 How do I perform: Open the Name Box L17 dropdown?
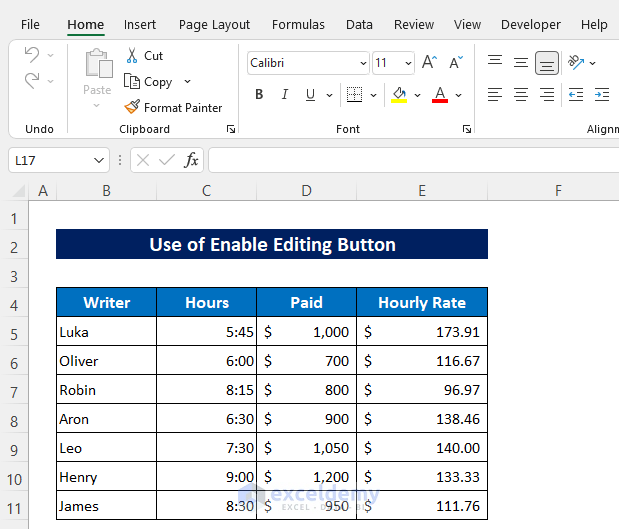pyautogui.click(x=99, y=160)
